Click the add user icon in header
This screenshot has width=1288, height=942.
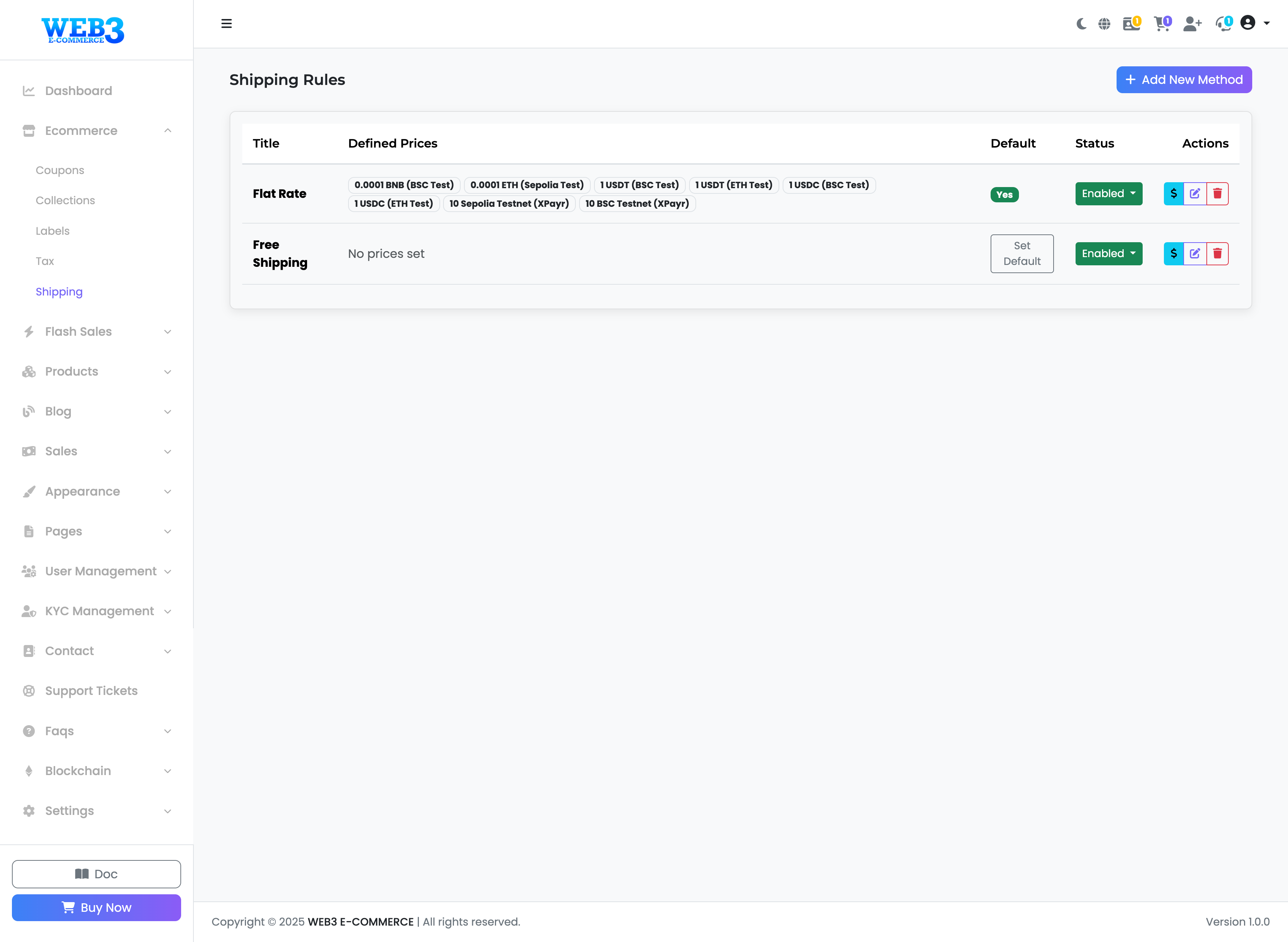(x=1191, y=24)
